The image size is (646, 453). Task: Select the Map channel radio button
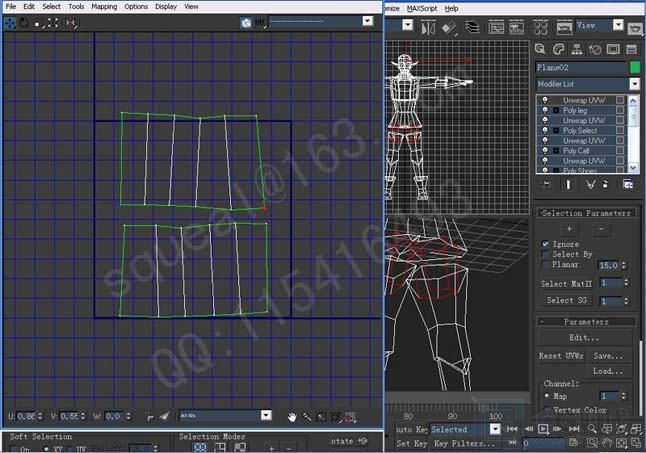tap(547, 396)
